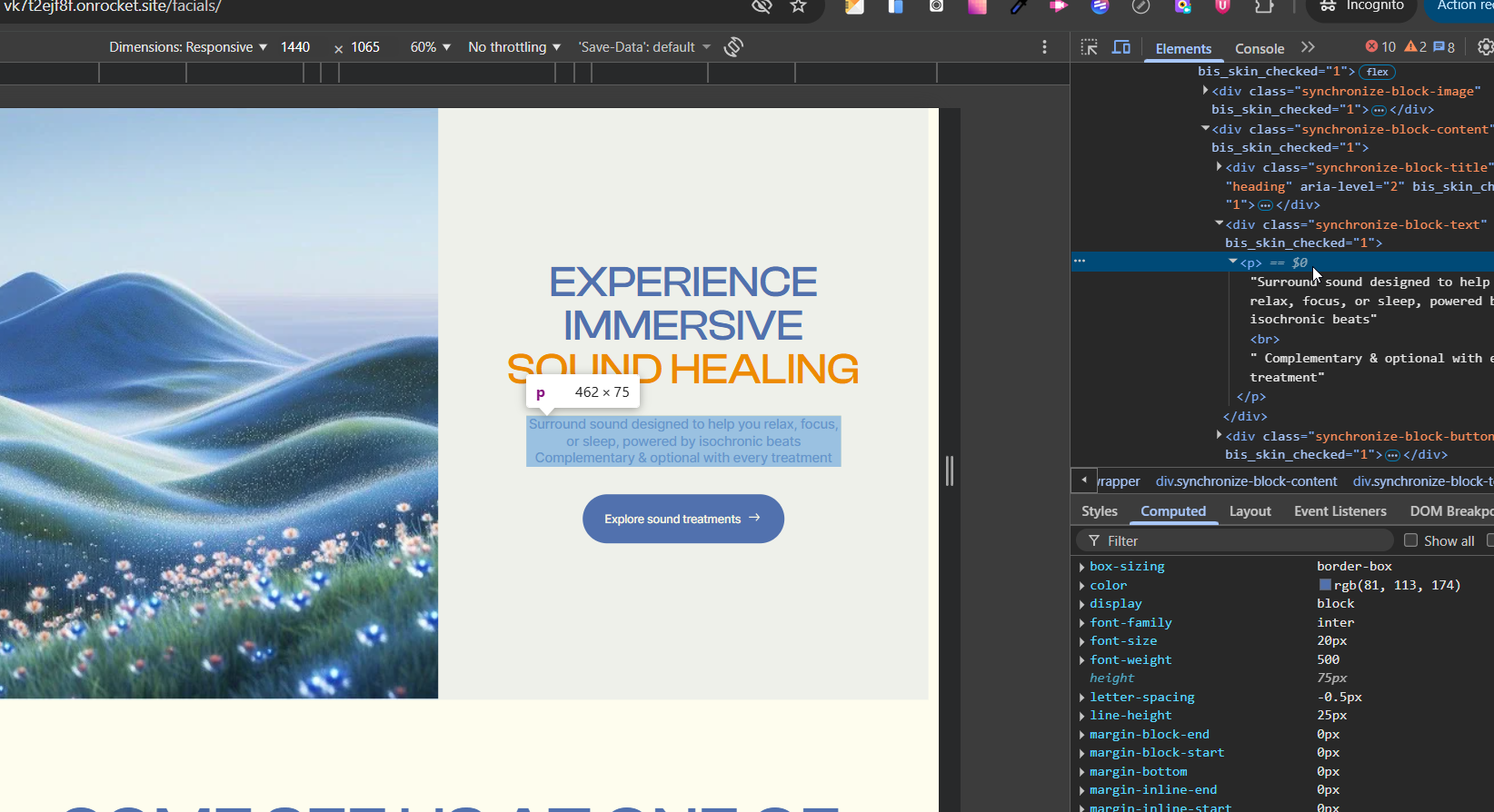
Task: Open the Dimensions: Responsive dropdown
Action: [x=187, y=47]
